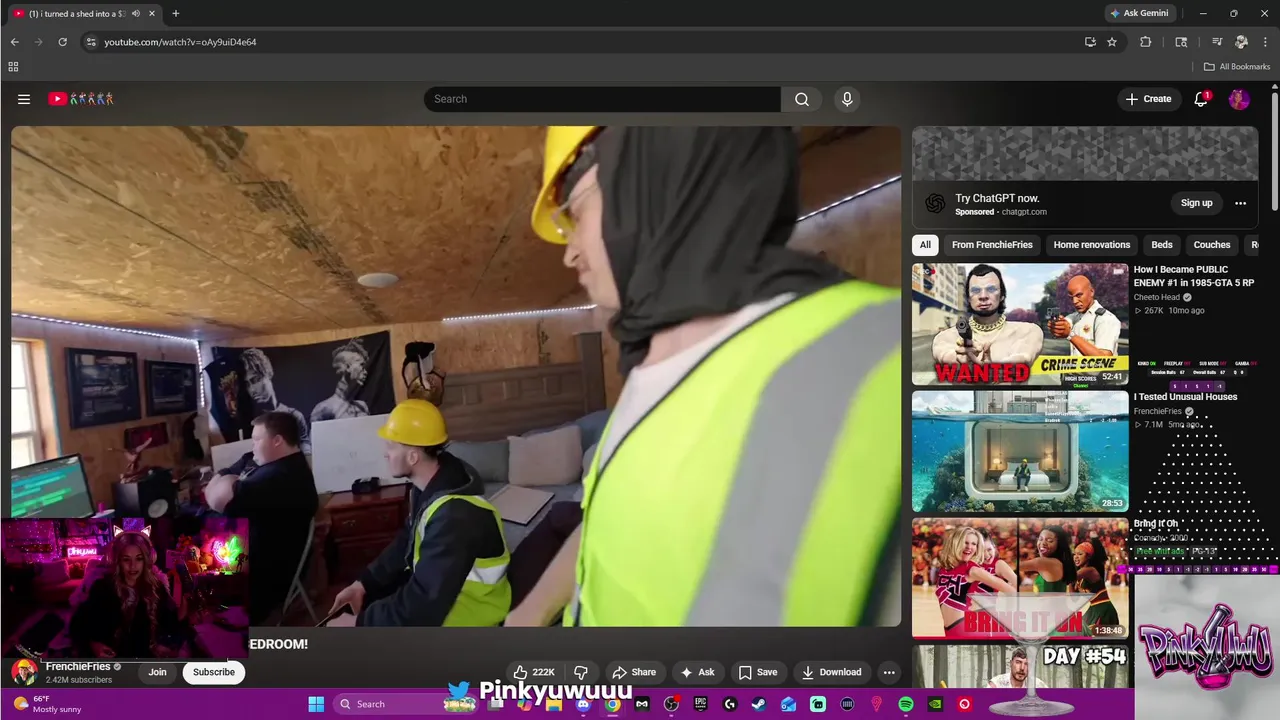Download the video
1280x720 pixels.
(832, 672)
